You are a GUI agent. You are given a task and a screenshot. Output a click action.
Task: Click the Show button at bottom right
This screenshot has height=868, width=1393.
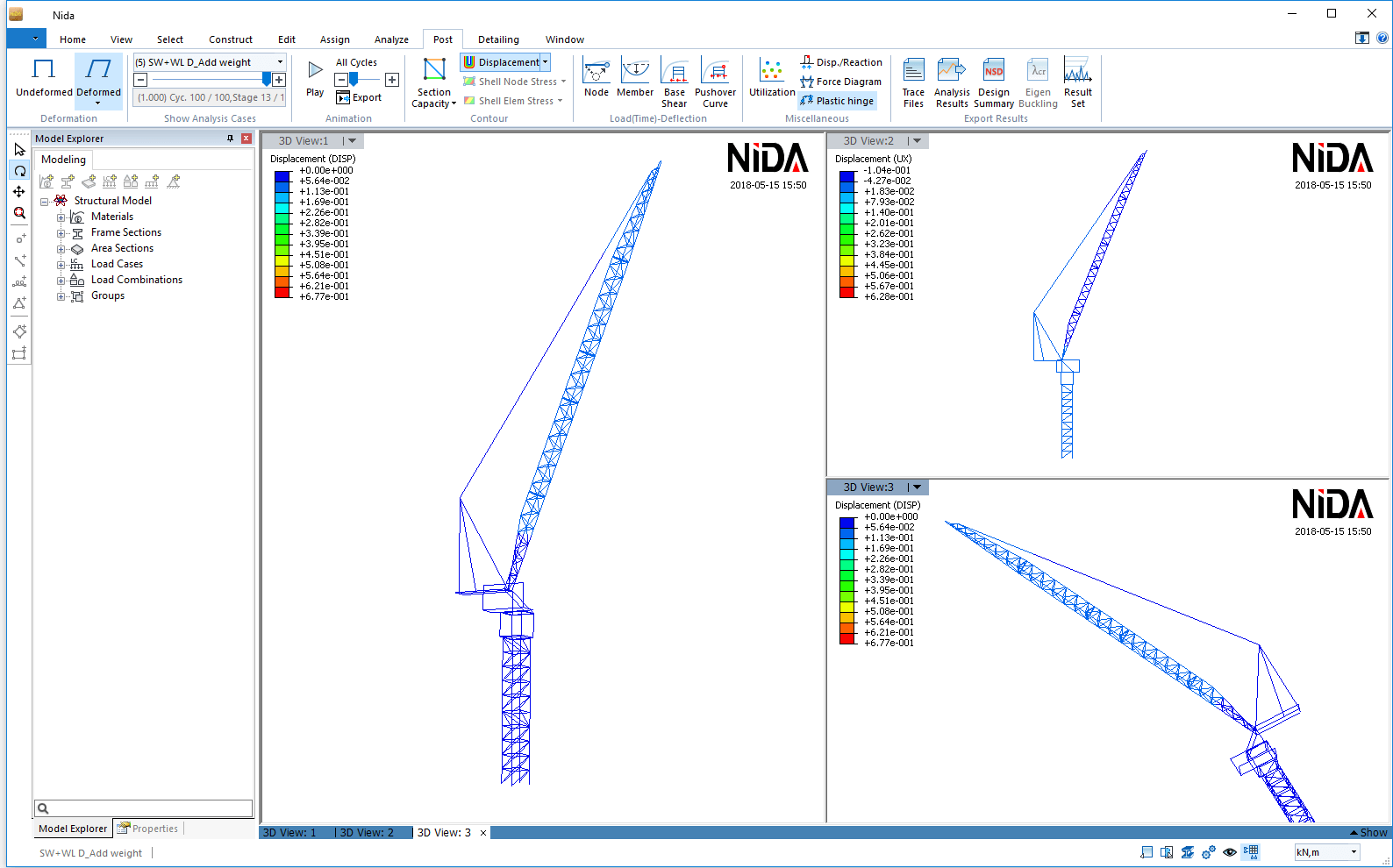pyautogui.click(x=1368, y=833)
